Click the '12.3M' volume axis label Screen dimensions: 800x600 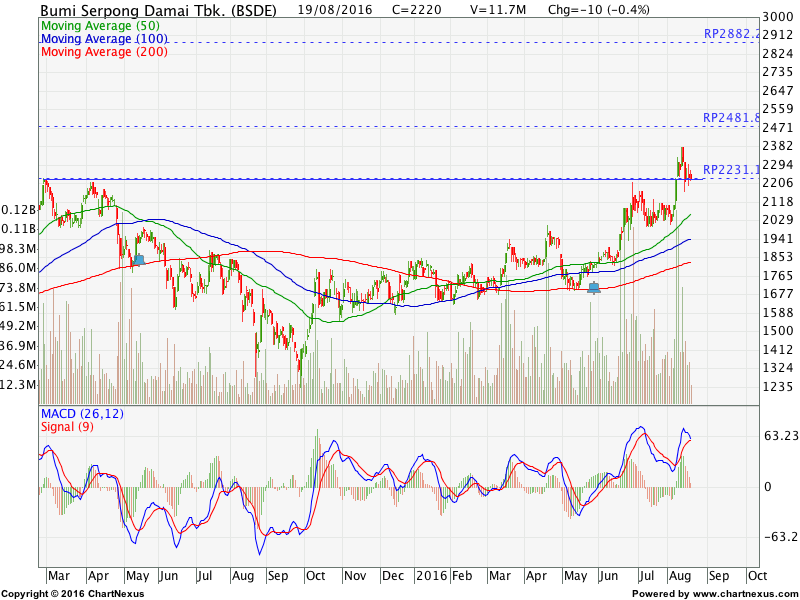18,384
